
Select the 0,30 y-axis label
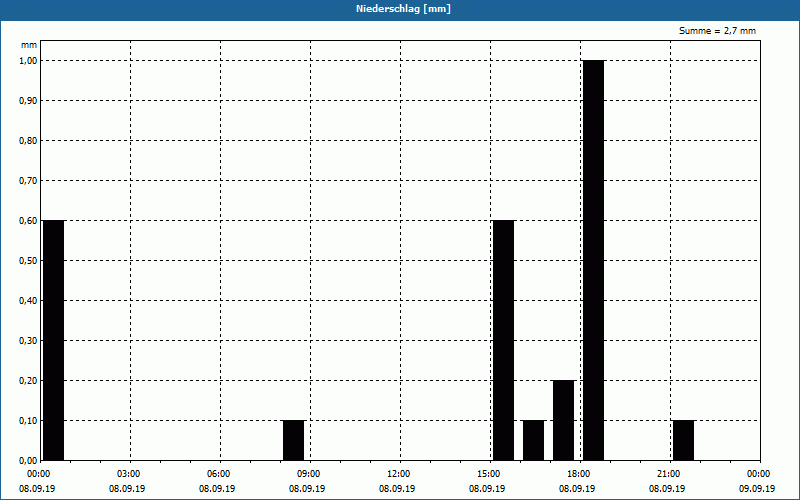(28, 340)
